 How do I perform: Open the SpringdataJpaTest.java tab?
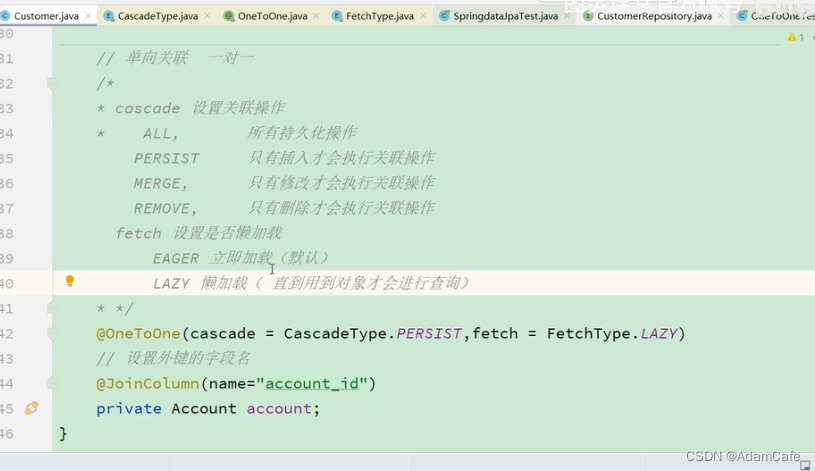(x=505, y=16)
